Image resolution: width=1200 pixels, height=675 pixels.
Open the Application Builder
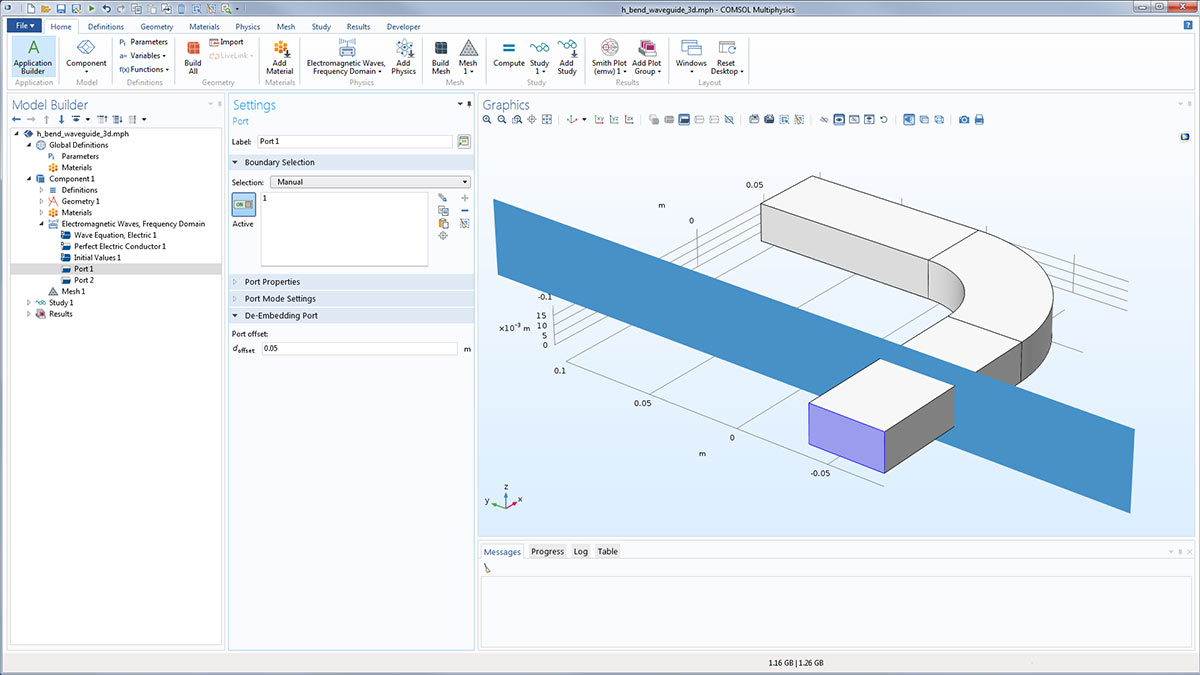(33, 55)
